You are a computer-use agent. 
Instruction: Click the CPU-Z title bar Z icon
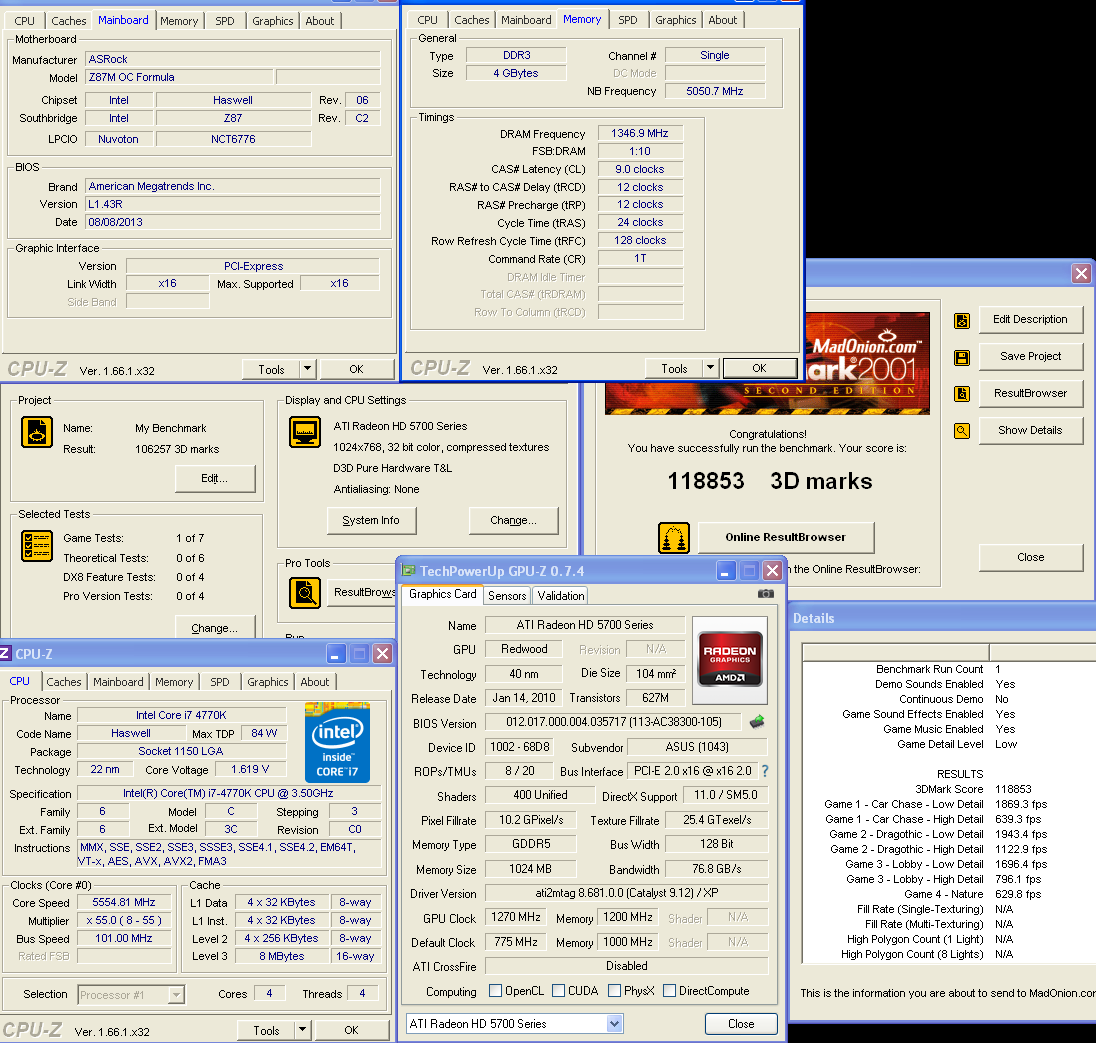pos(5,654)
